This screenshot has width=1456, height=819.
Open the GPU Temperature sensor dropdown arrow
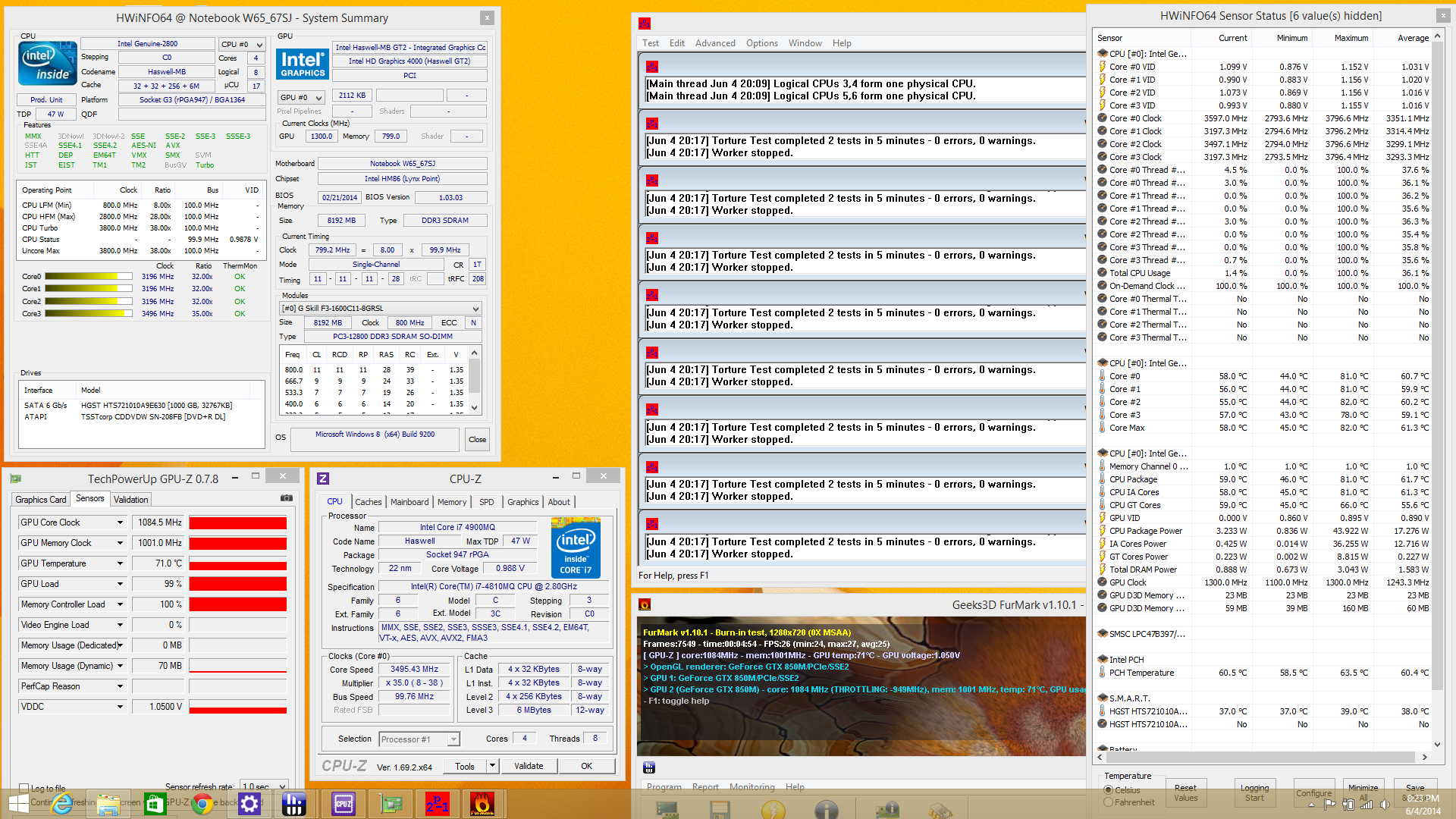[x=120, y=563]
